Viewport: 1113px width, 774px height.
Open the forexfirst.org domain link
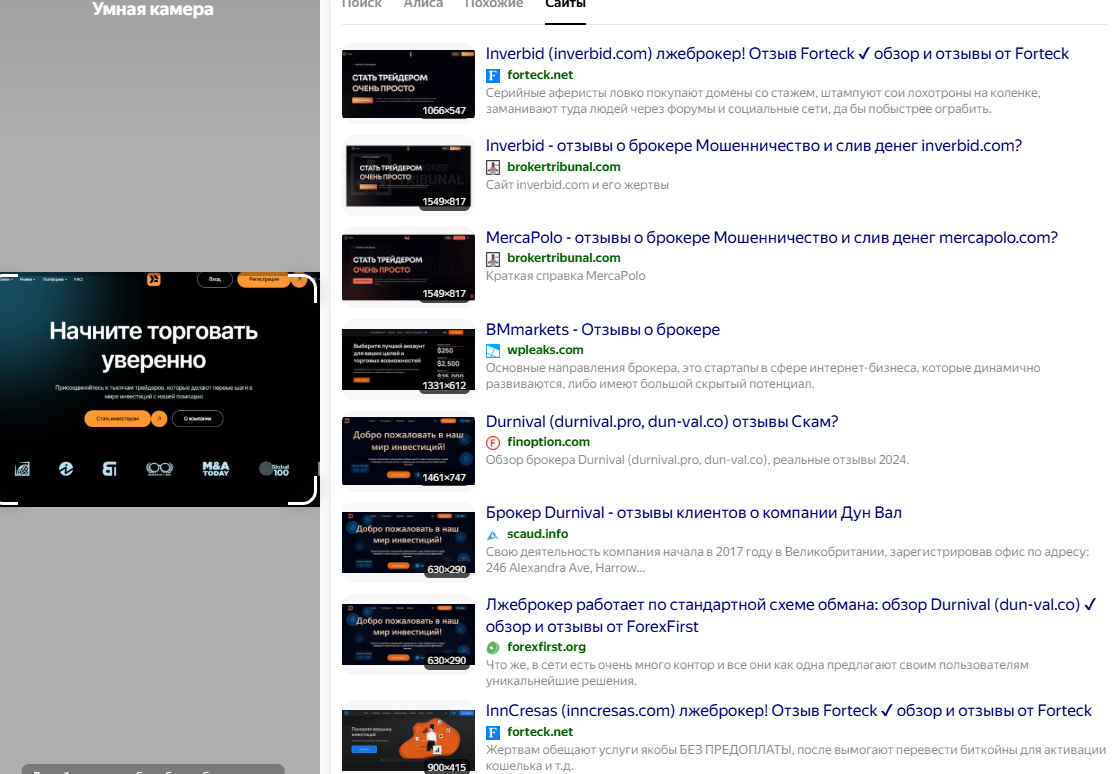coord(546,647)
